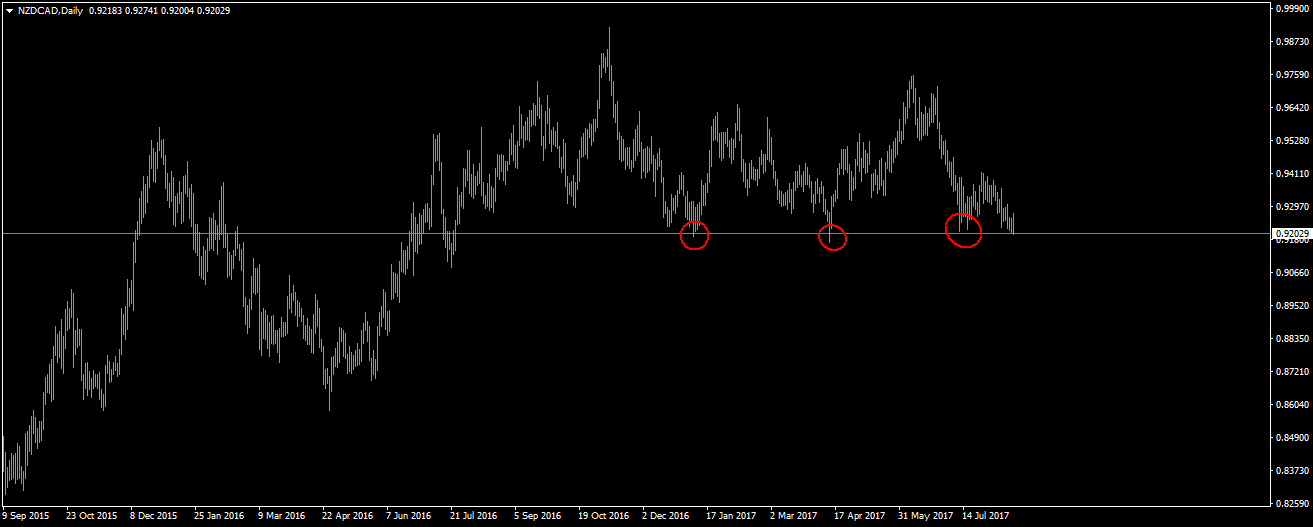The image size is (1313, 527).
Task: Click the 25 Jan 2016 date label
Action: 219,516
